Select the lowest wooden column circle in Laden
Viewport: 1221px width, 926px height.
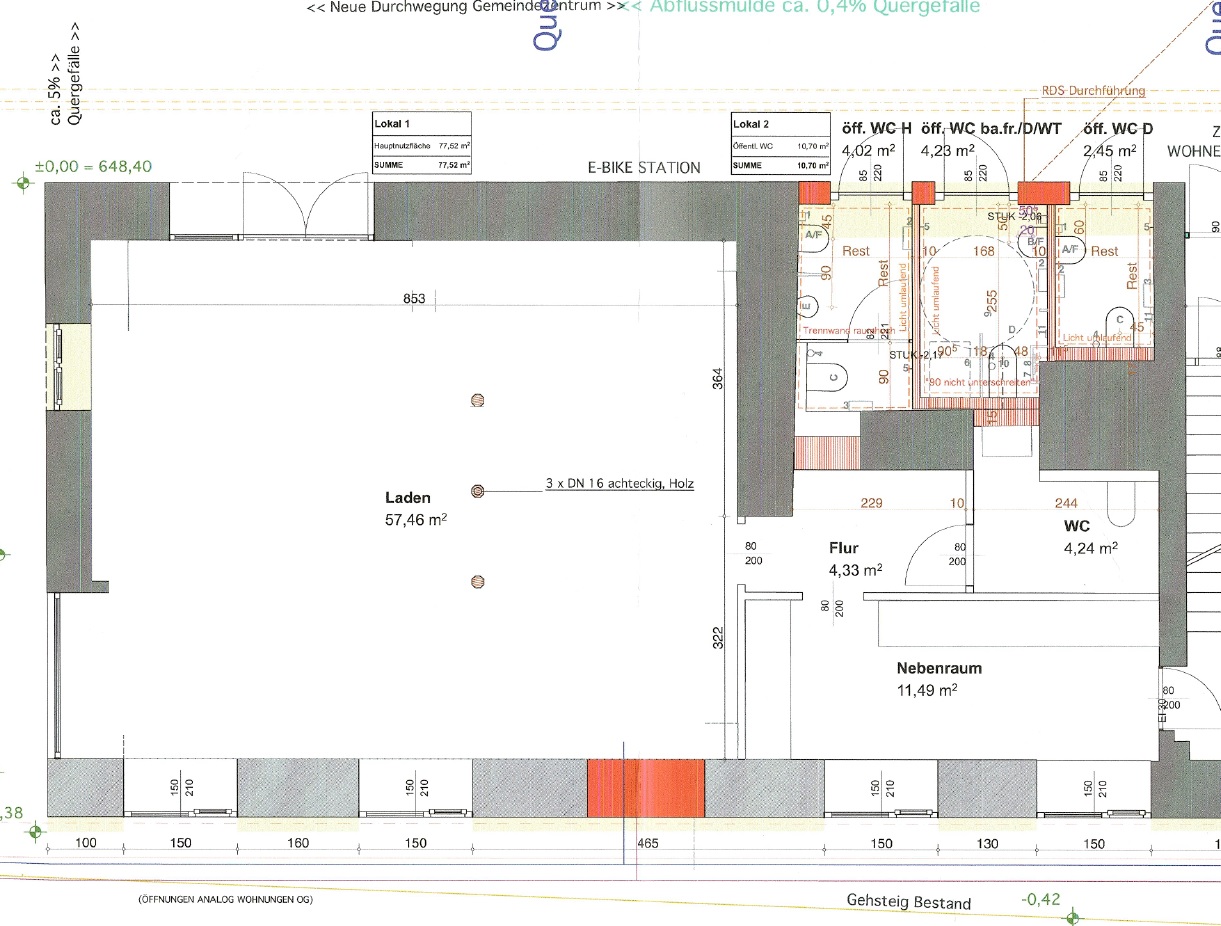[478, 582]
